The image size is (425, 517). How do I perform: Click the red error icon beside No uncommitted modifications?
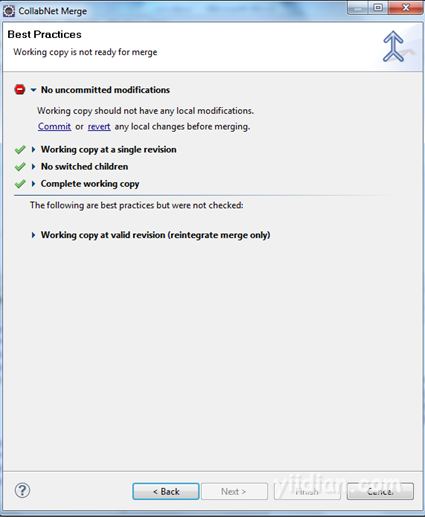[20, 90]
